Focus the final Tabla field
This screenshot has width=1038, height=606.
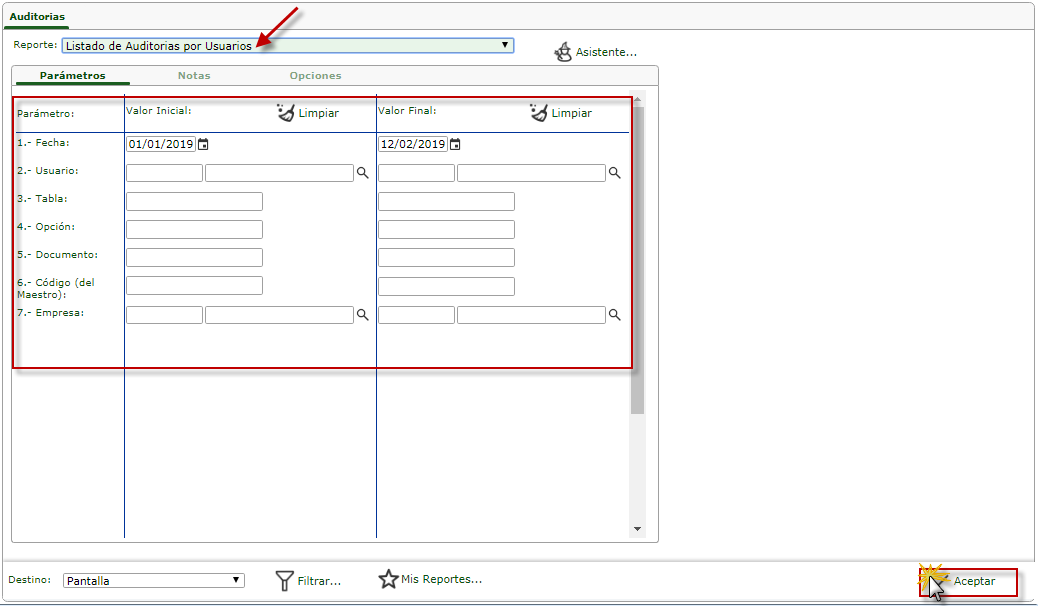click(x=446, y=201)
